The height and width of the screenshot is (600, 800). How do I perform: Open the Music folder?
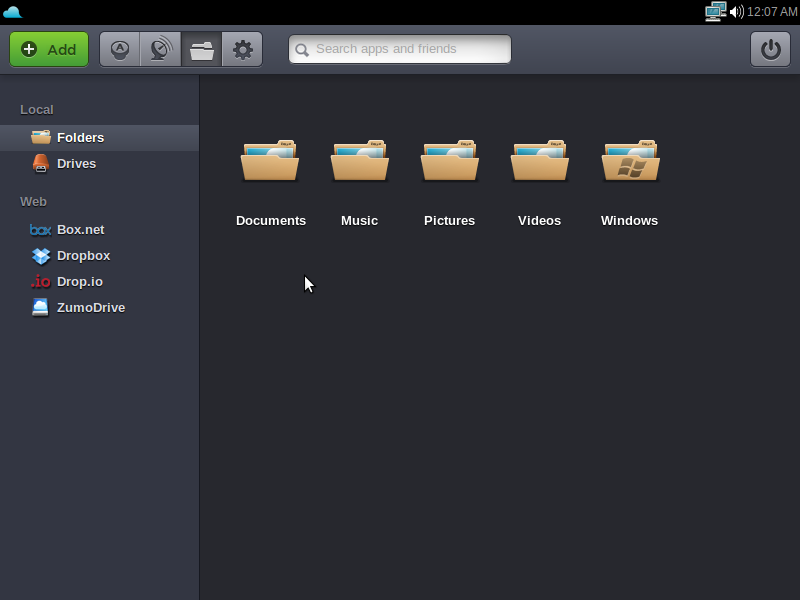360,163
